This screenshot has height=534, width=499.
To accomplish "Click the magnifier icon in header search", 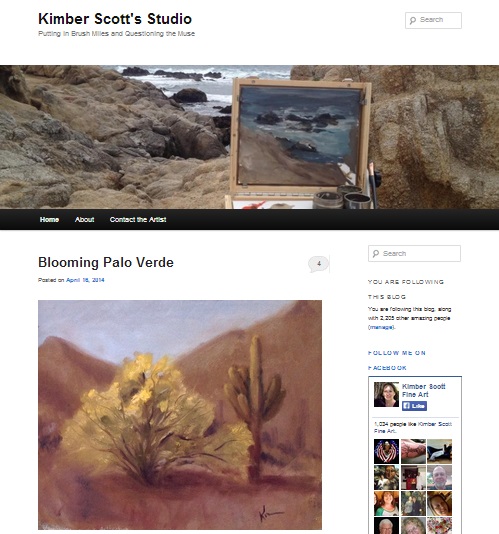I will click(x=412, y=20).
